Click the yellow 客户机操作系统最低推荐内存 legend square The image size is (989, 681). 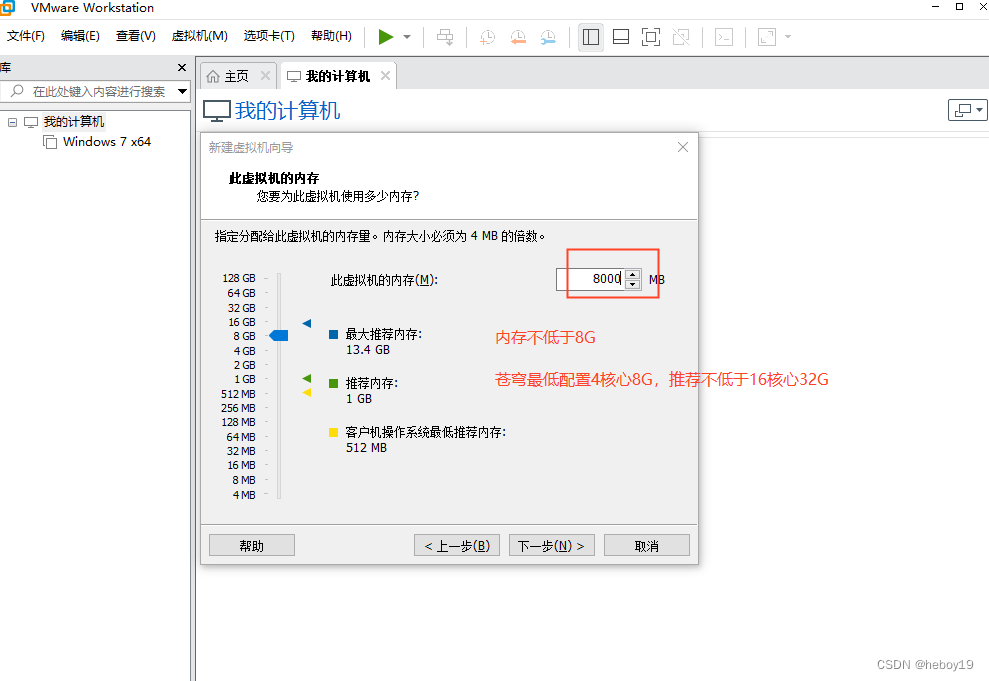click(x=334, y=433)
